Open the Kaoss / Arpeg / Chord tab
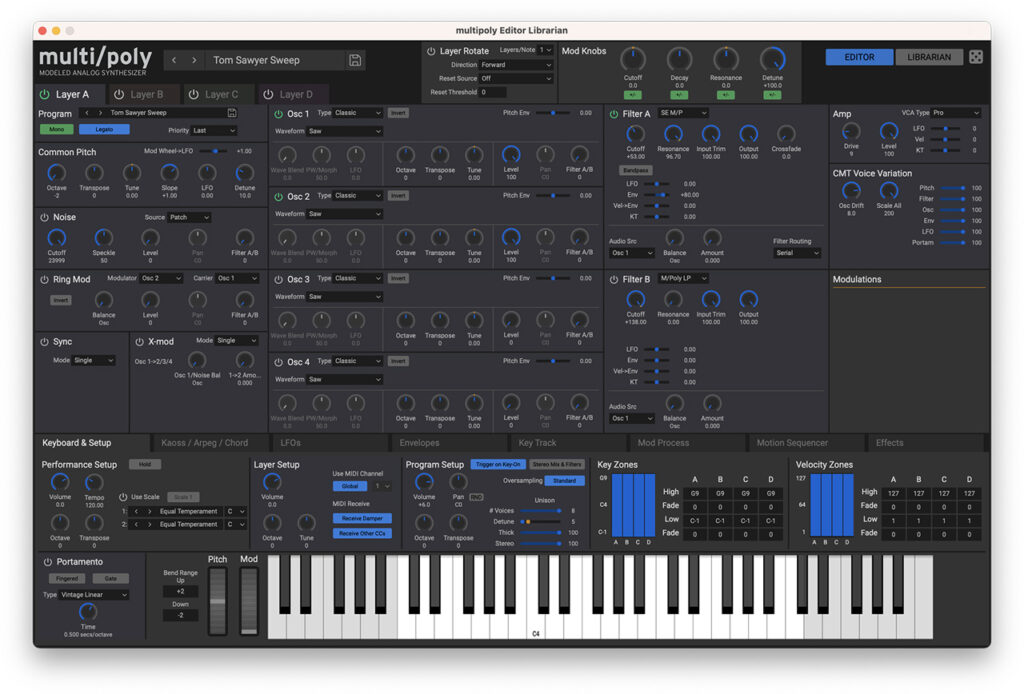This screenshot has width=1024, height=694. (x=204, y=443)
